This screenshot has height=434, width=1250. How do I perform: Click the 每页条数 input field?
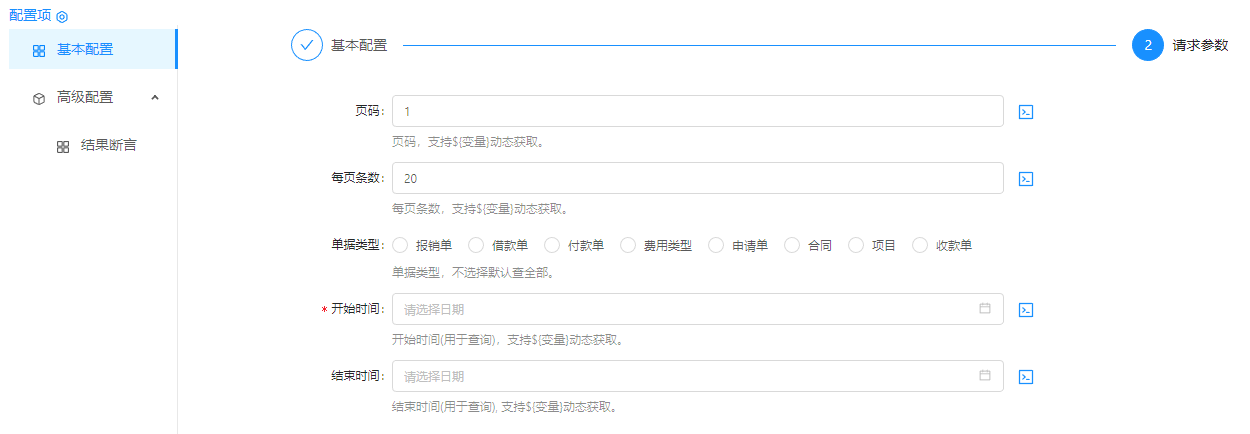coord(697,178)
